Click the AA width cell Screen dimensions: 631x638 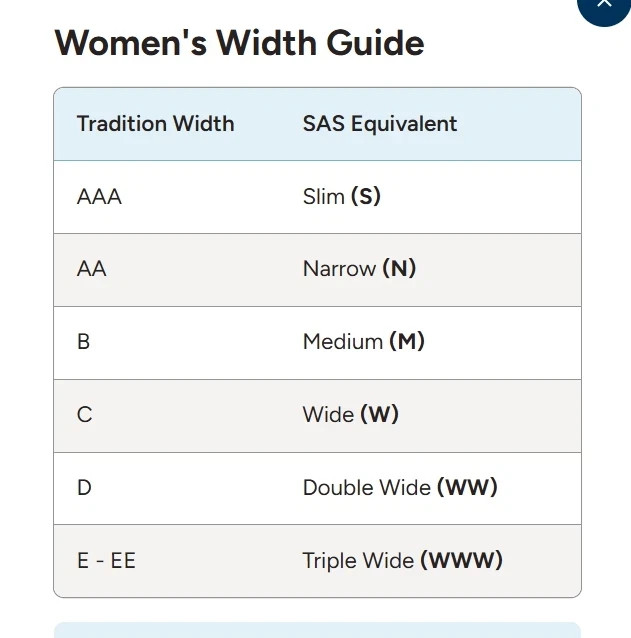pyautogui.click(x=92, y=269)
